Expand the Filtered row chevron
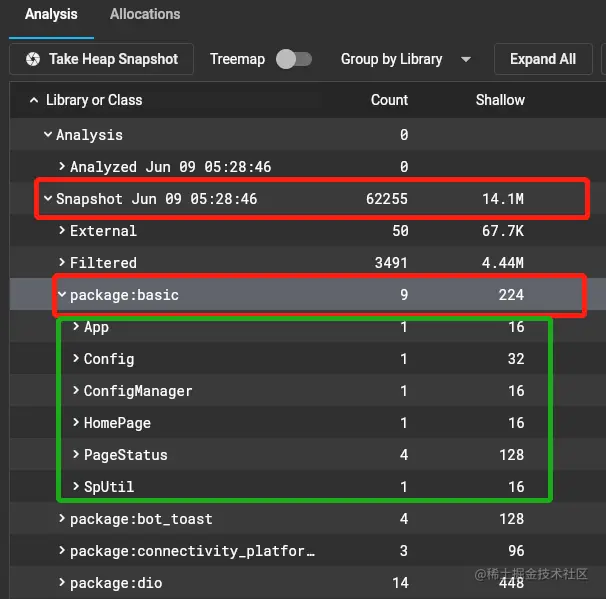The image size is (606, 599). 62,262
